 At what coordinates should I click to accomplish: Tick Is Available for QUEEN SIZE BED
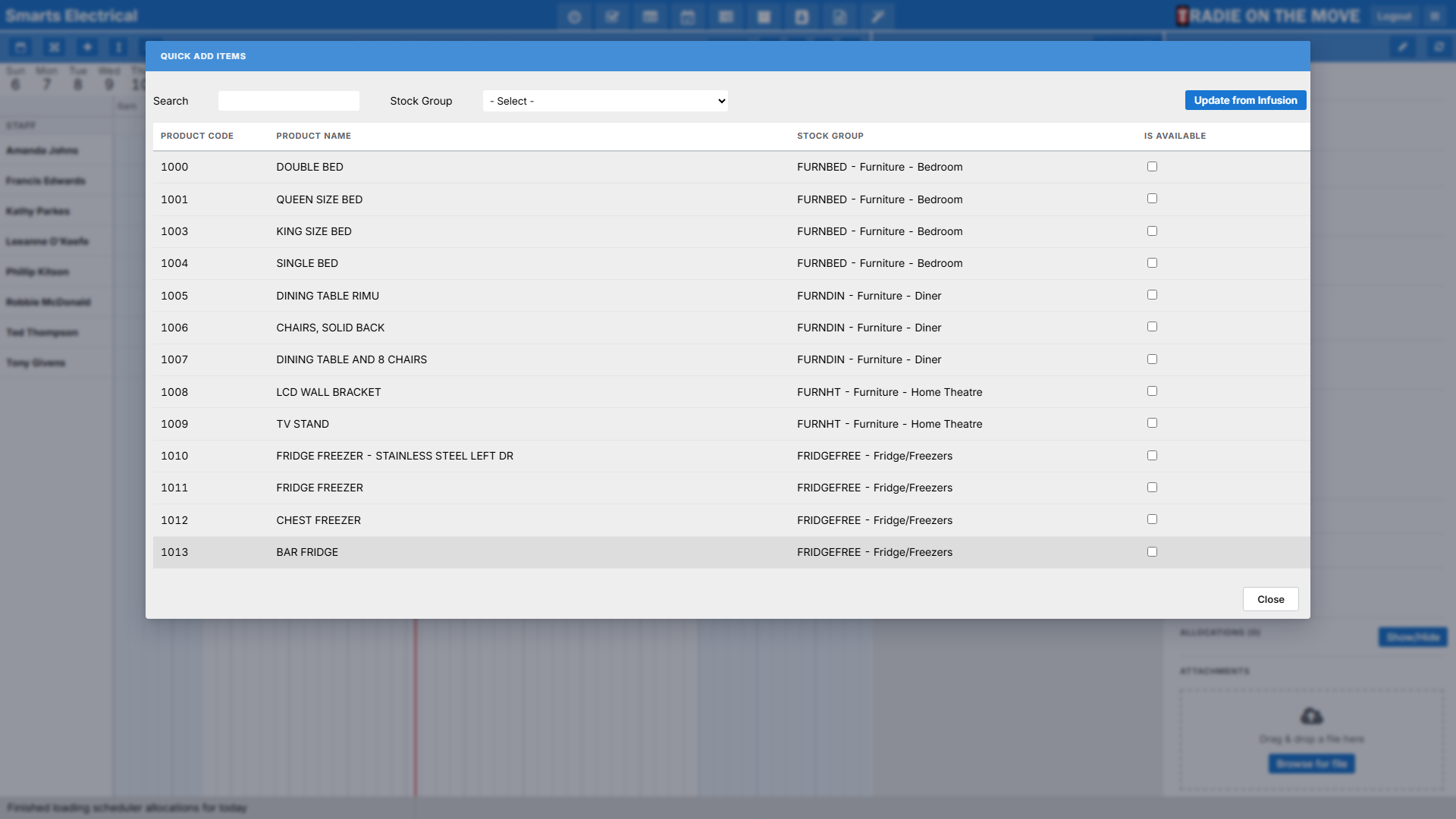point(1152,199)
